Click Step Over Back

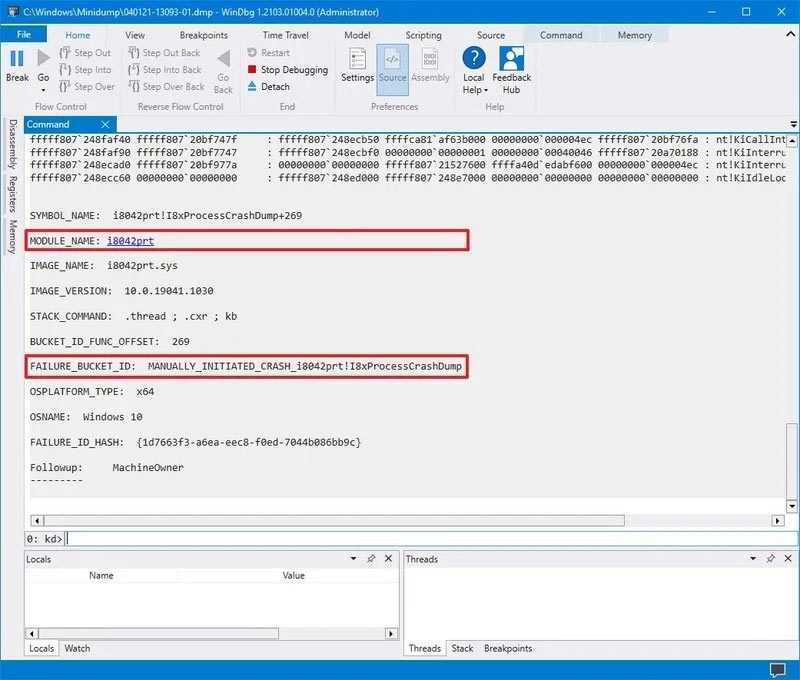(166, 86)
